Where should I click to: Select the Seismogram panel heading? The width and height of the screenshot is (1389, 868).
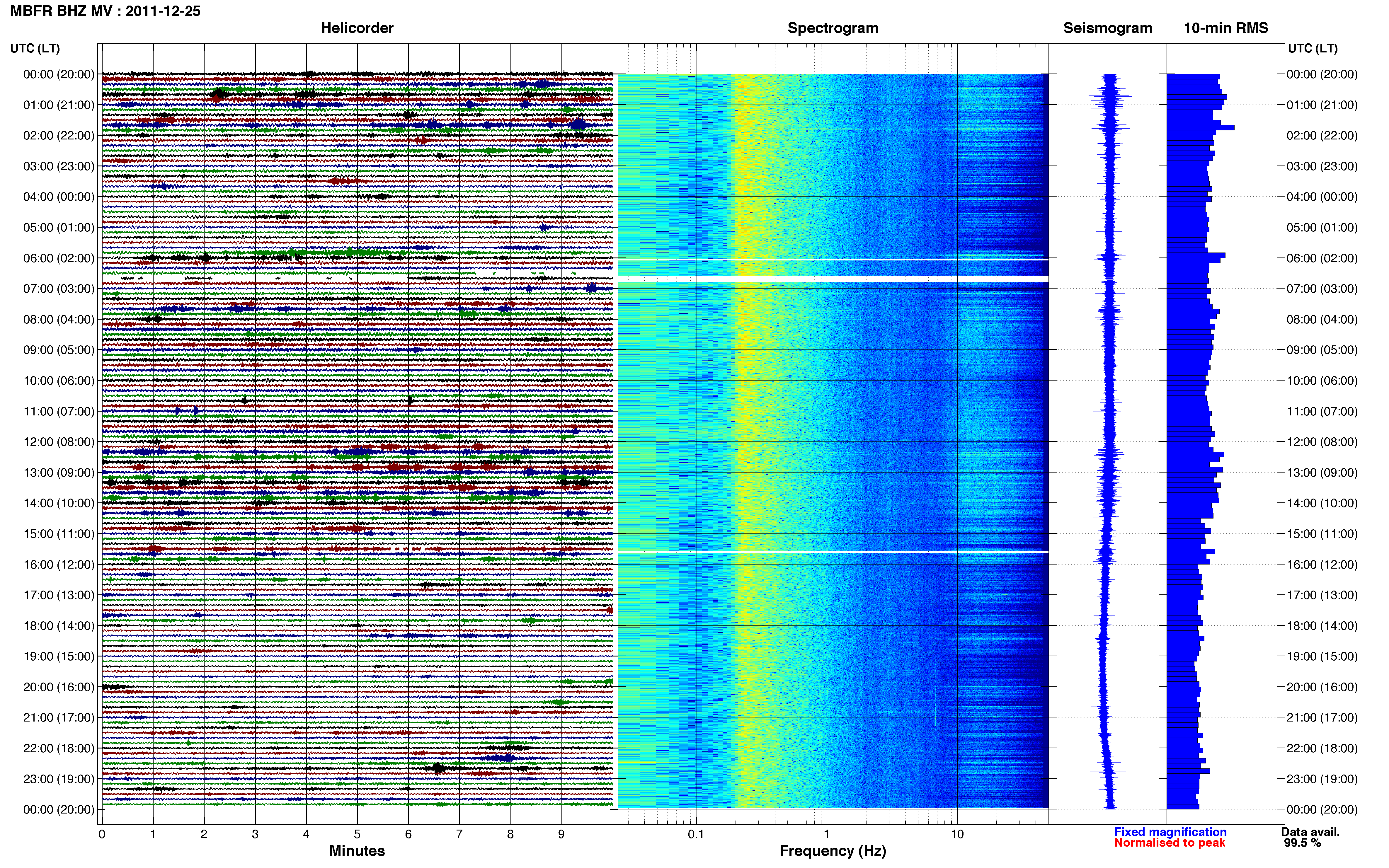pyautogui.click(x=1108, y=28)
